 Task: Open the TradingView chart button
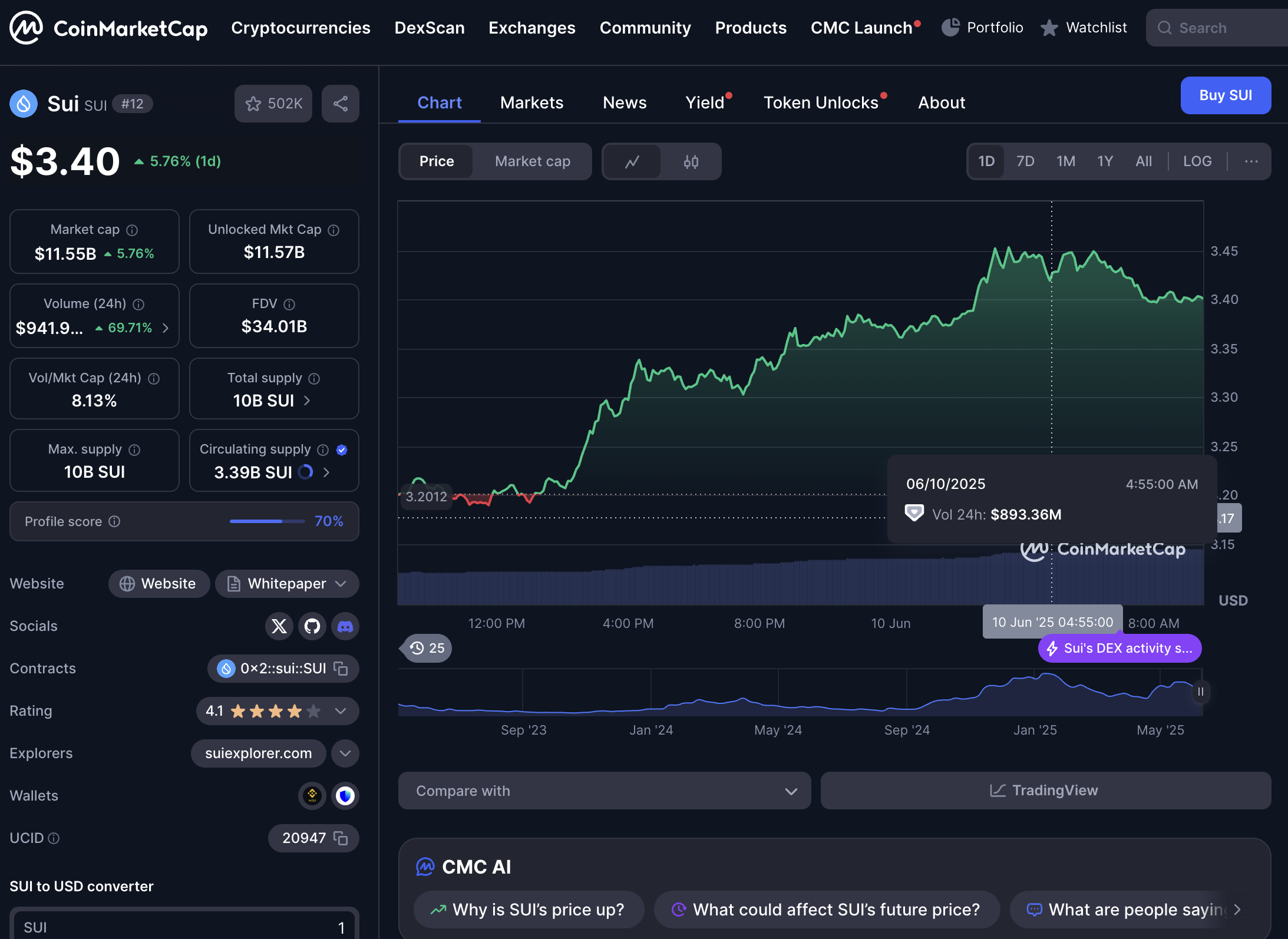(x=1045, y=791)
